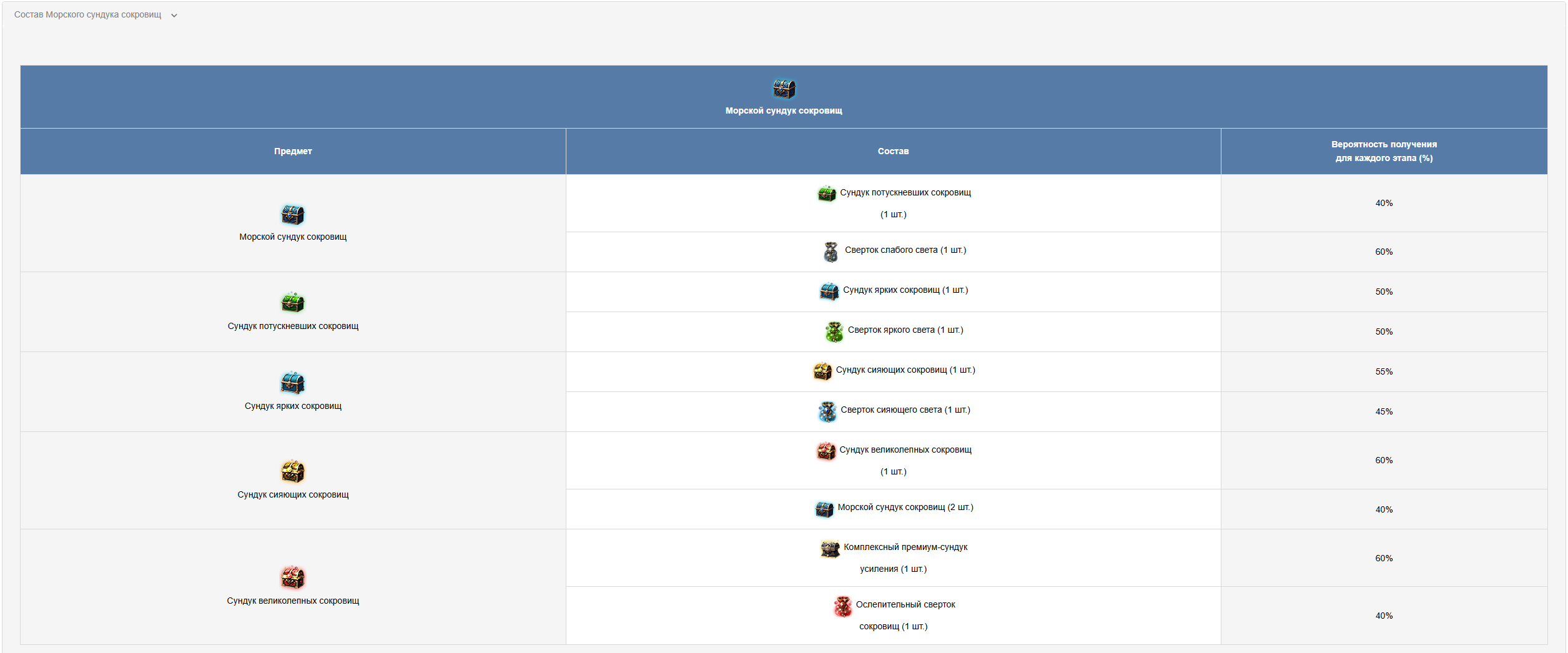1568x653 pixels.
Task: Click text Сундук великолепных сокровищ (1 шт.)
Action: pyautogui.click(x=905, y=461)
